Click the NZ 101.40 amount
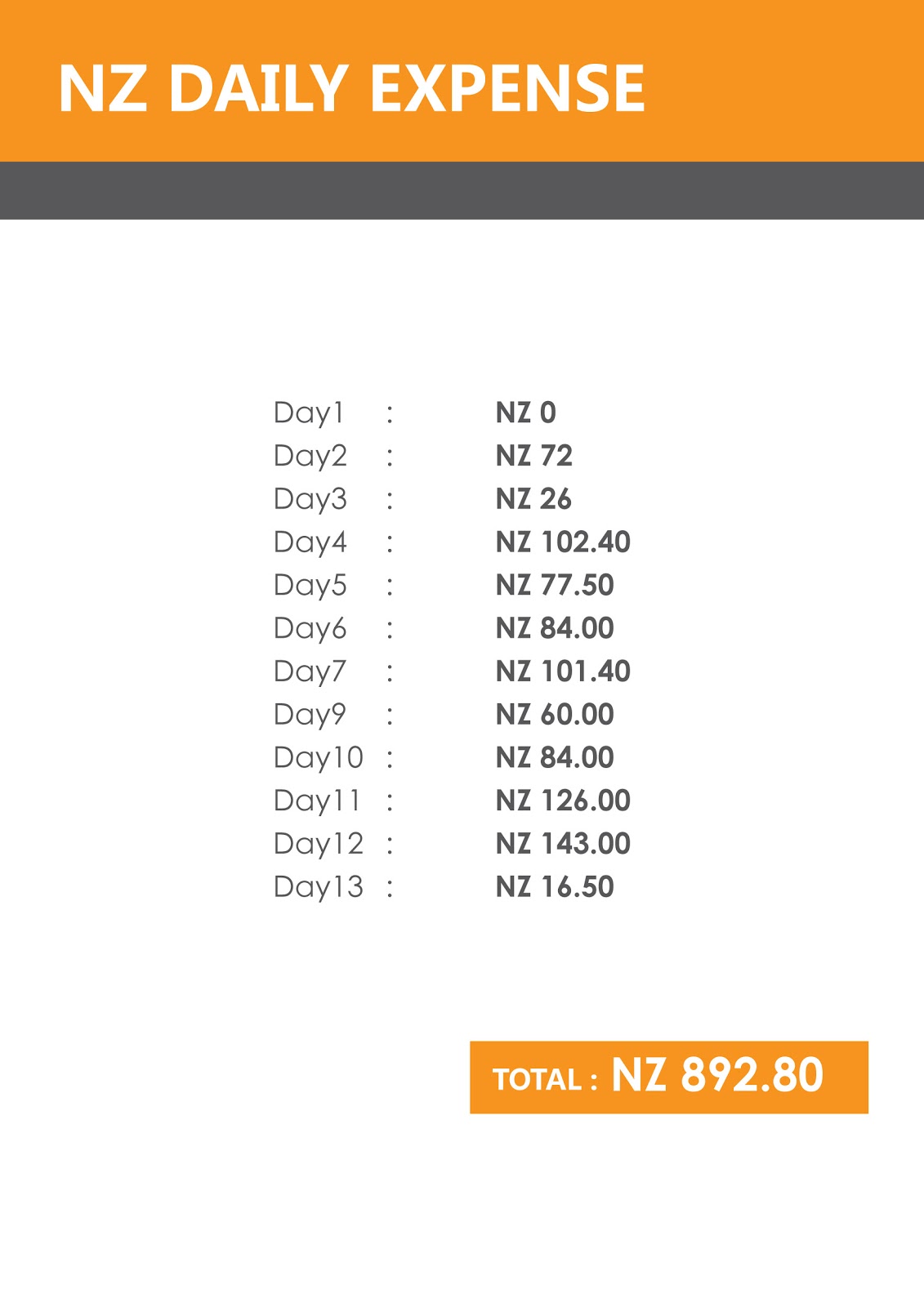Screen dimensions: 924x1307 [x=563, y=671]
